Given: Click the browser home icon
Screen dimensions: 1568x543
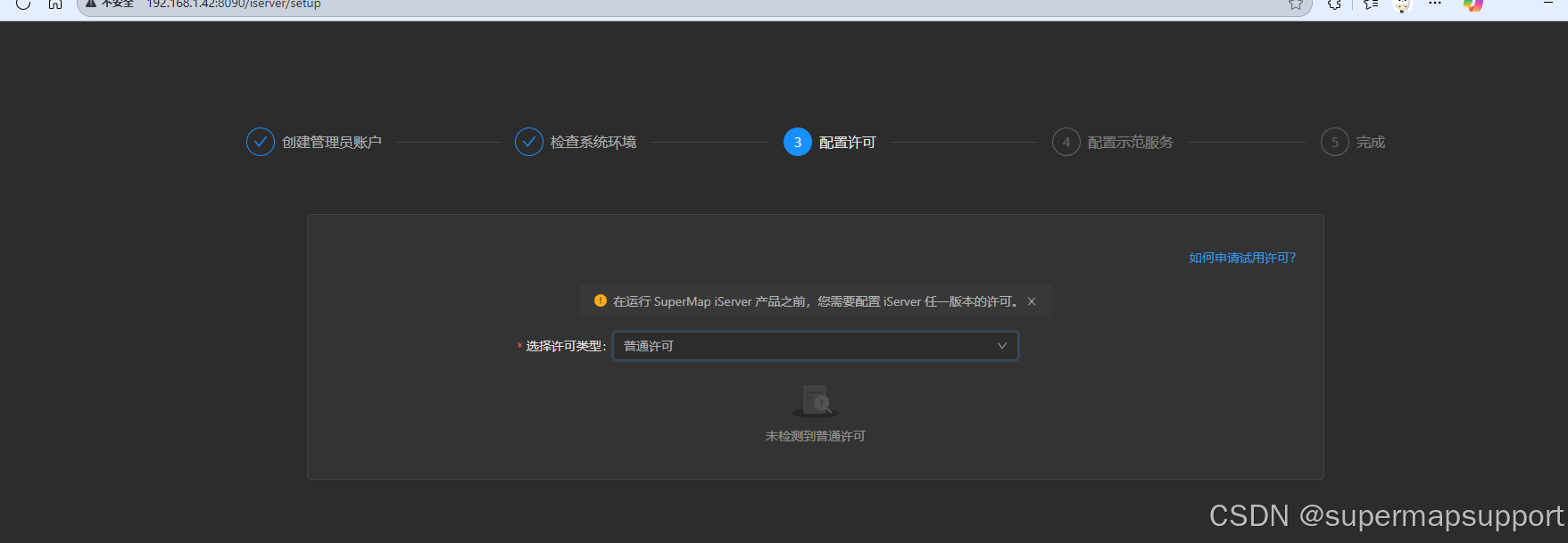Looking at the screenshot, I should [x=55, y=4].
